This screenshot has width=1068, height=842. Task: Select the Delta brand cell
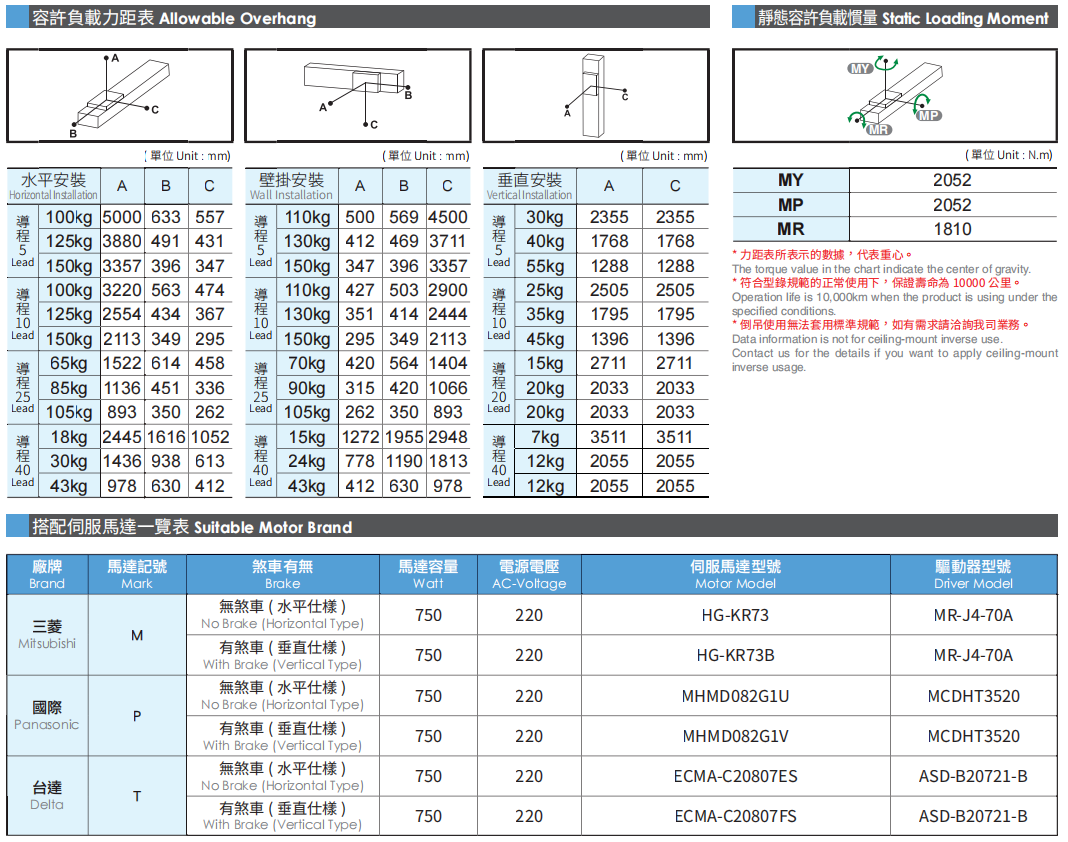[x=47, y=796]
